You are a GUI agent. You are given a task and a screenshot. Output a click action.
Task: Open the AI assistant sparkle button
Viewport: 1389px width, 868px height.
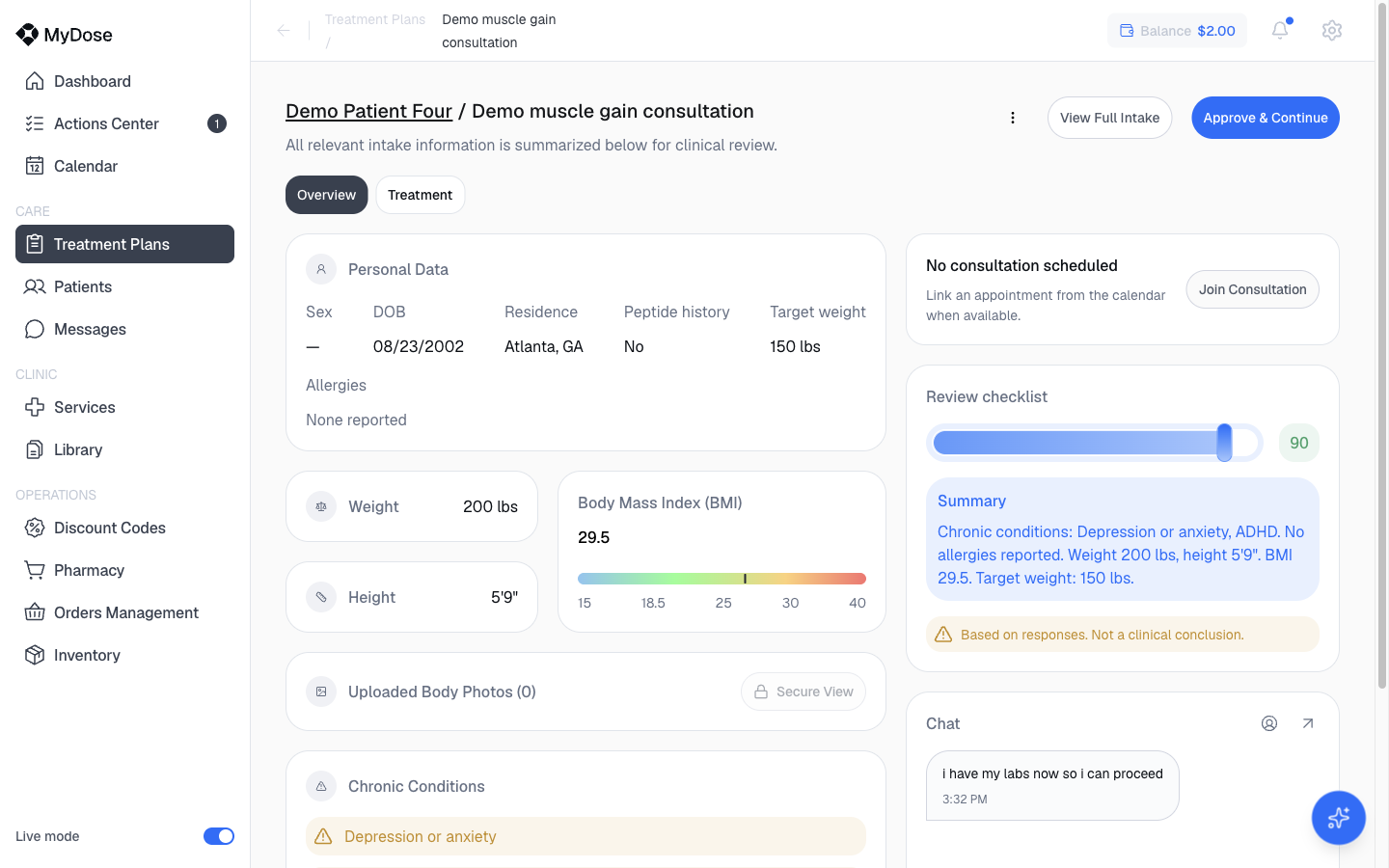tap(1339, 818)
